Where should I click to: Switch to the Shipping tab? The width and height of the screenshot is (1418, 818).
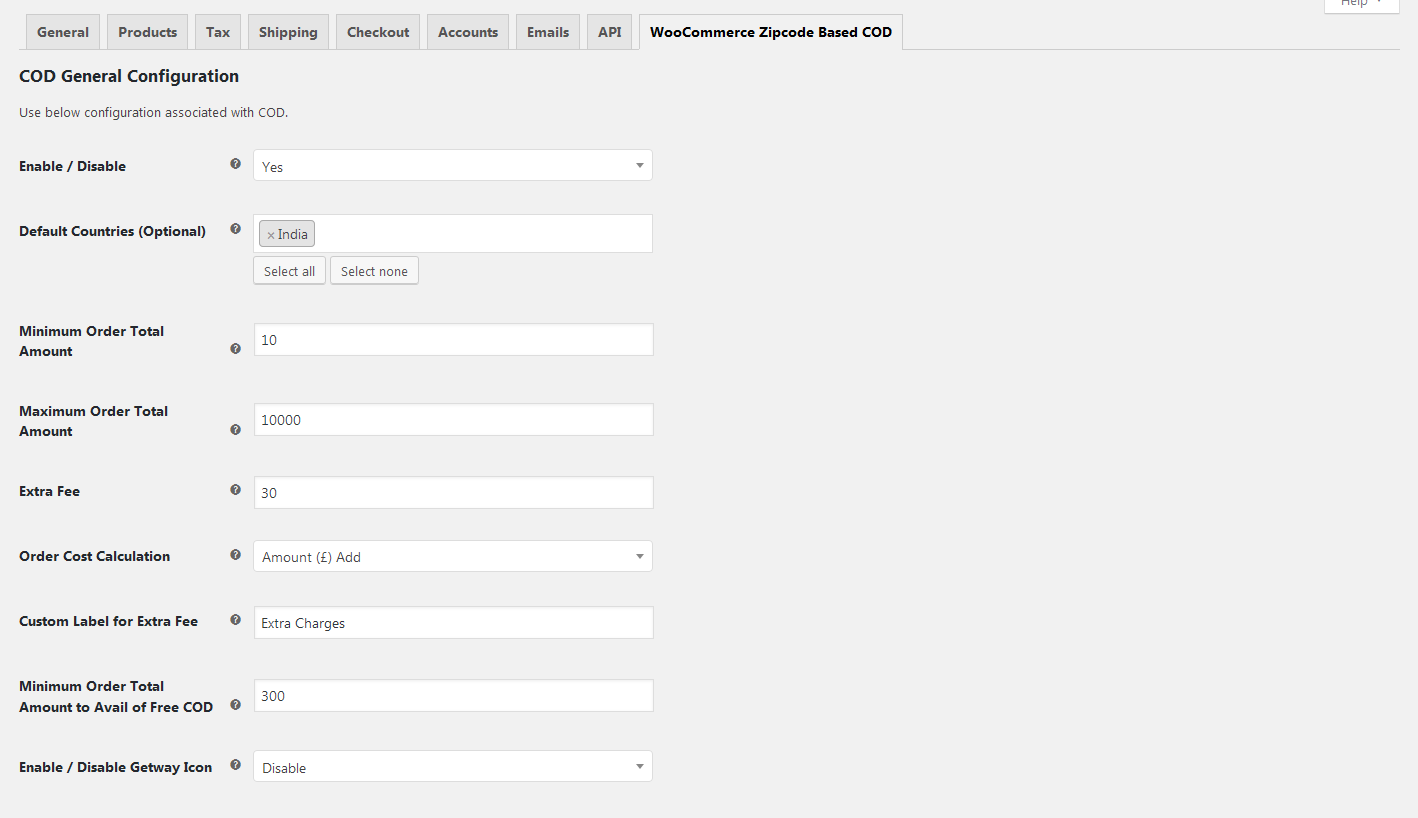tap(288, 32)
